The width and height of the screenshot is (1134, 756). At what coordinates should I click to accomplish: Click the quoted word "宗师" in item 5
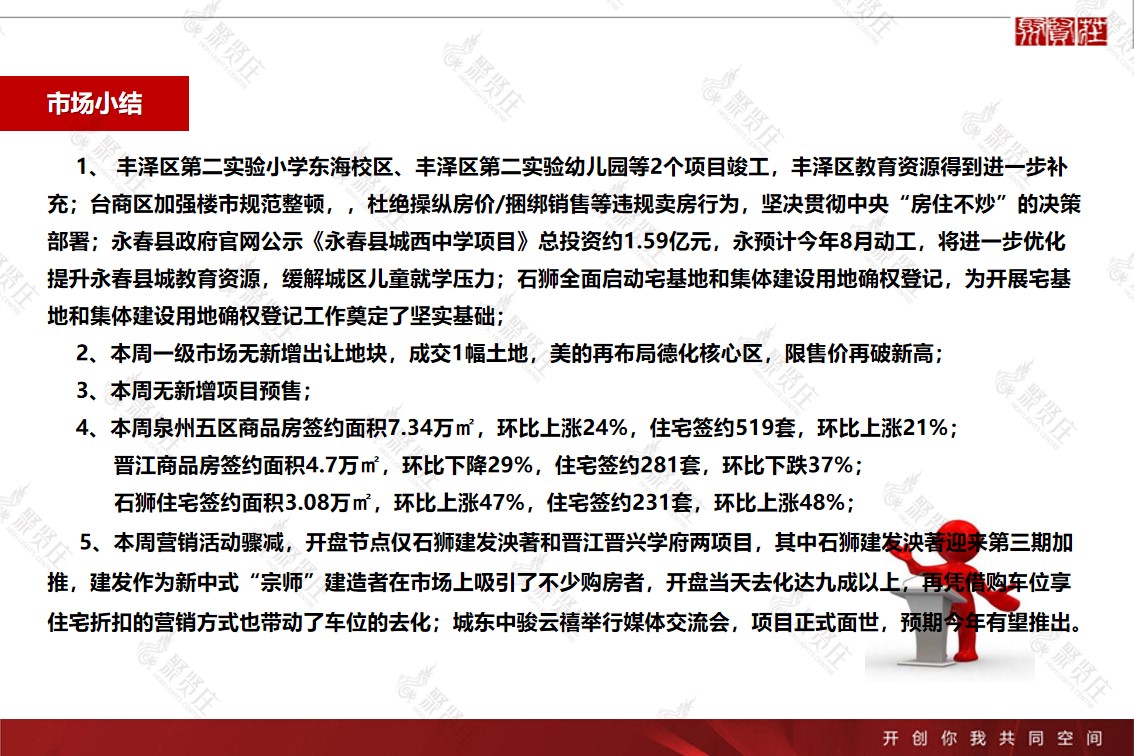click(x=281, y=582)
